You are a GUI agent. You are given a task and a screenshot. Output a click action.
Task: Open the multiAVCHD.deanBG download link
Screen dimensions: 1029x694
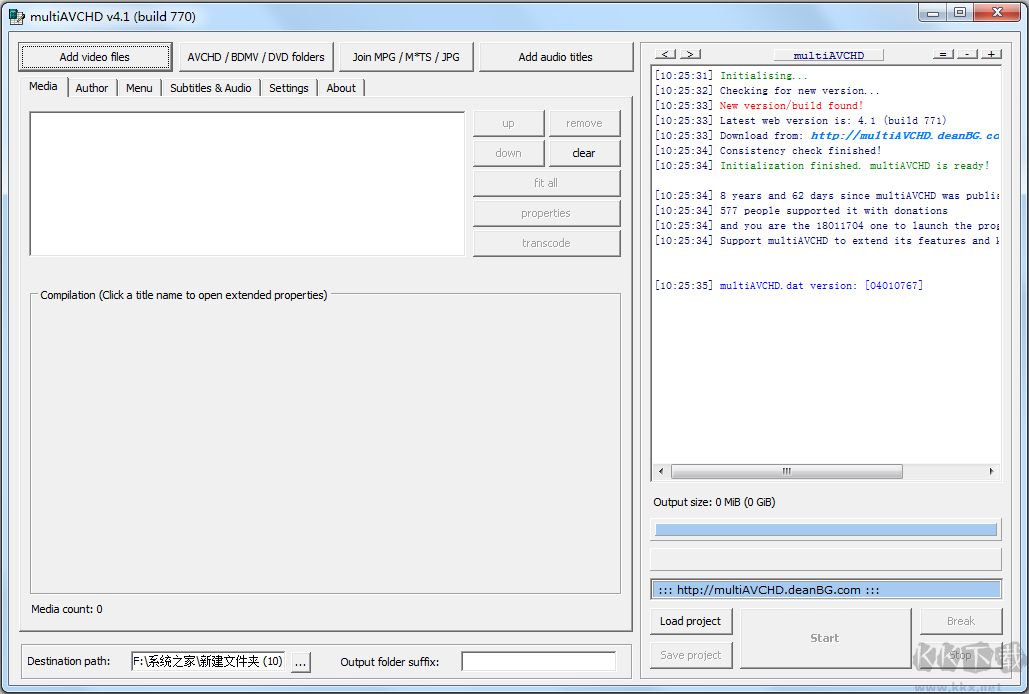(x=905, y=136)
